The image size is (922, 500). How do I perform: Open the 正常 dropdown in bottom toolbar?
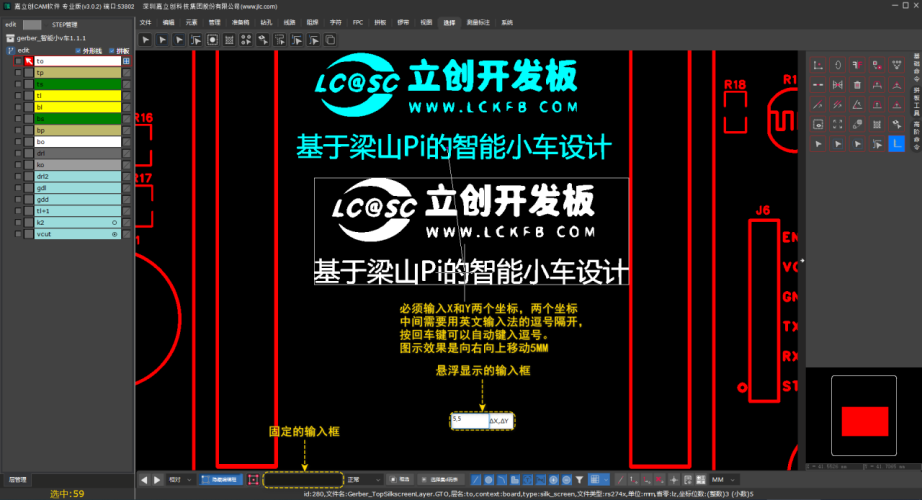coord(363,479)
